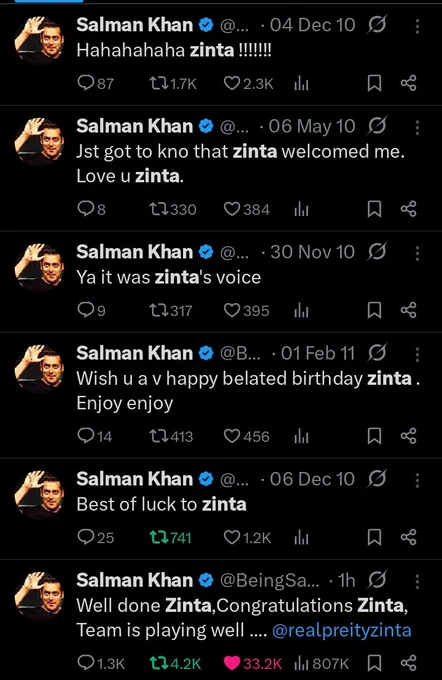442x680 pixels.
Task: Click the Grok icon on 04 Dec 10 tweet
Action: click(x=376, y=25)
